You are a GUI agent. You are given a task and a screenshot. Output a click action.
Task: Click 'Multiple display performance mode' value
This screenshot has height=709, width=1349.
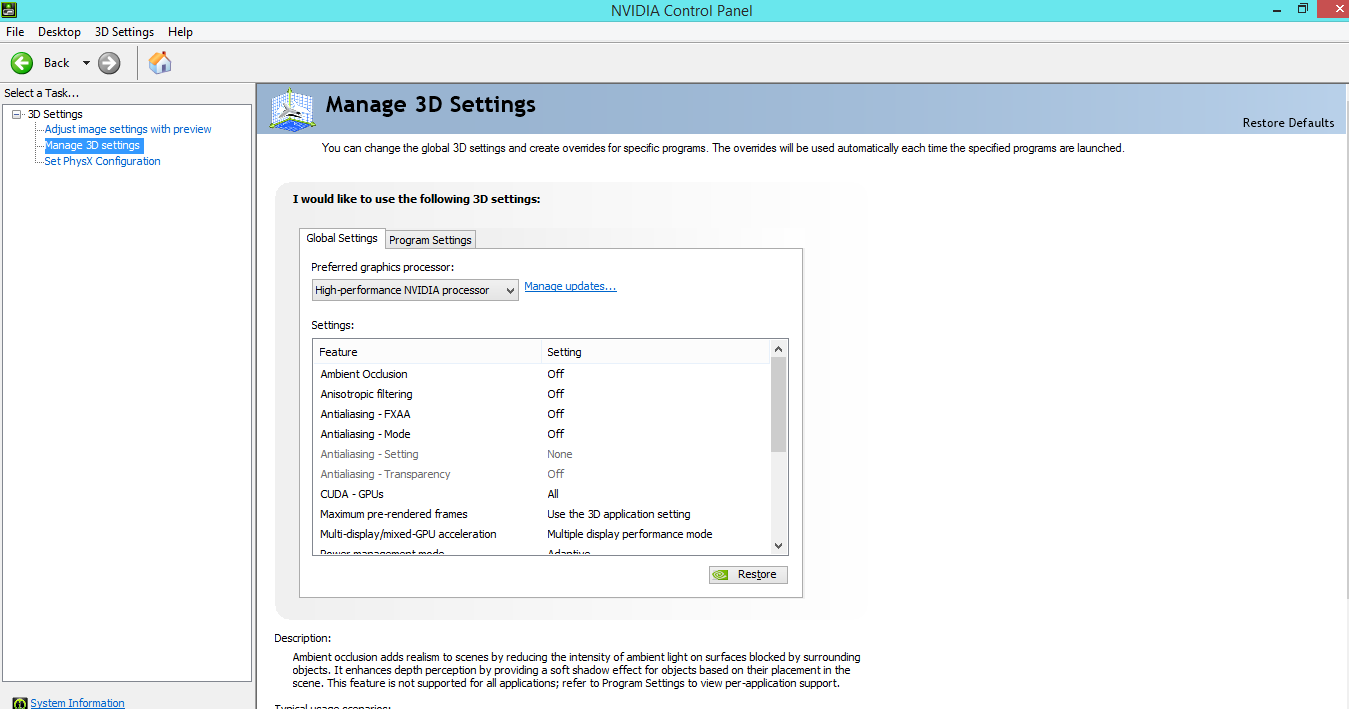point(629,534)
